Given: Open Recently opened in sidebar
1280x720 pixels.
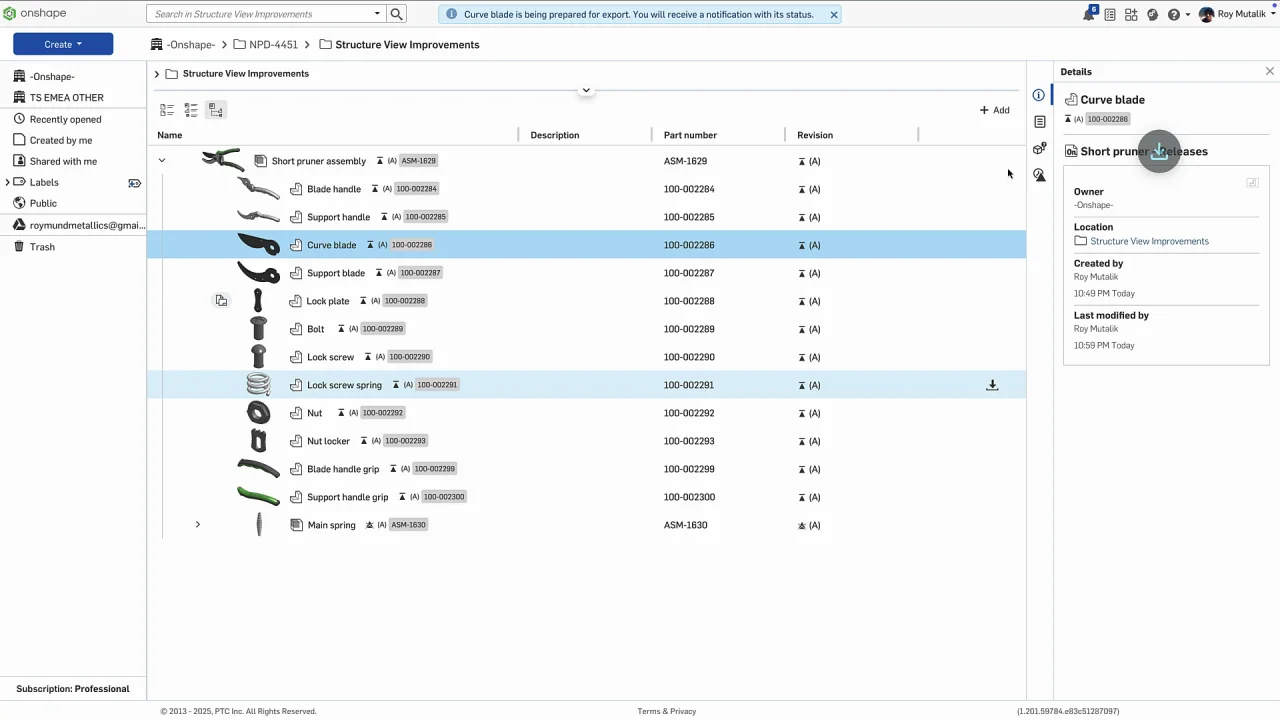Looking at the screenshot, I should (65, 119).
